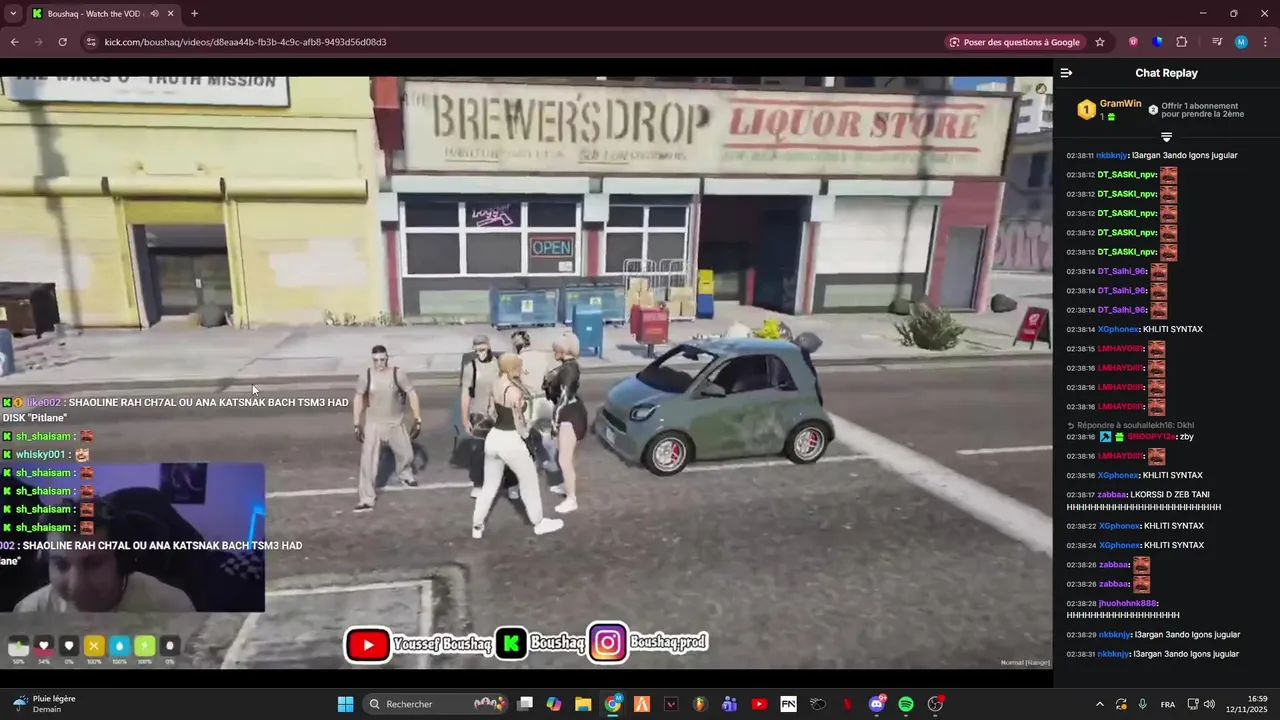Open Discord from the taskbar
The height and width of the screenshot is (720, 1280).
point(877,704)
